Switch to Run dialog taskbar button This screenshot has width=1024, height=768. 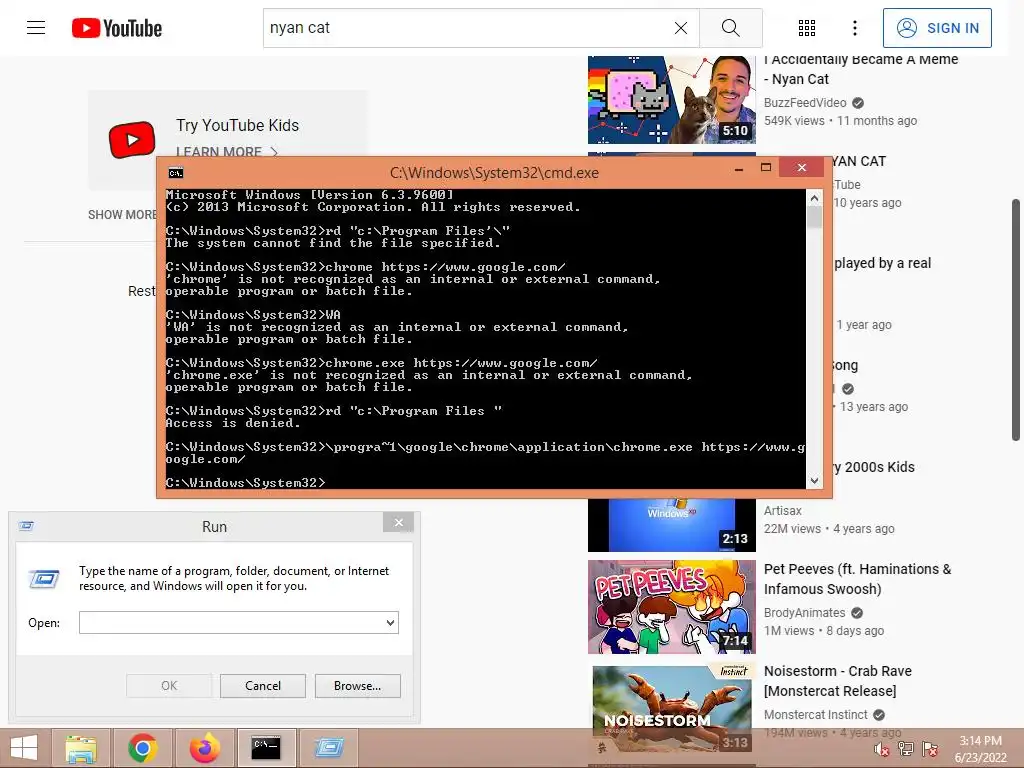point(329,748)
